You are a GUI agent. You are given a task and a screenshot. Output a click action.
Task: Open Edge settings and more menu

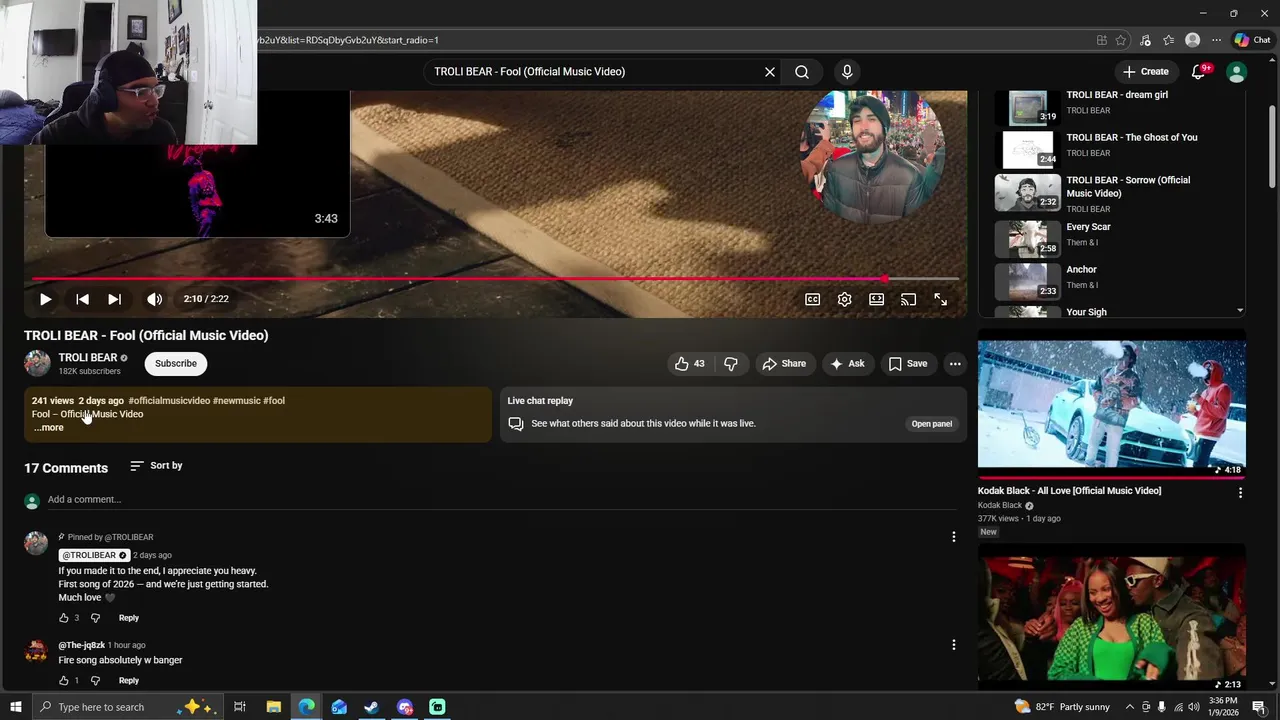(1216, 40)
